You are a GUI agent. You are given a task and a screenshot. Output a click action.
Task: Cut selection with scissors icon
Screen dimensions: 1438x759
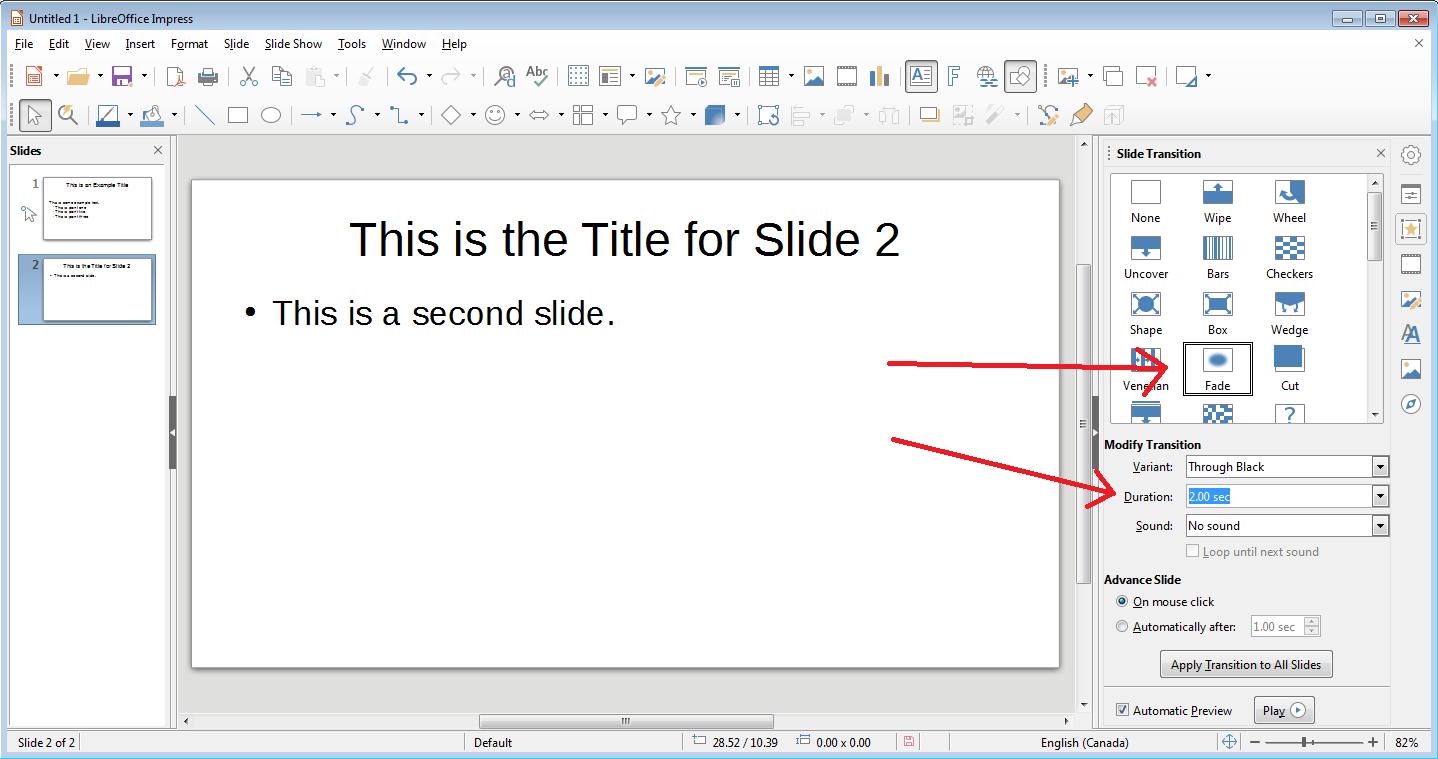pyautogui.click(x=249, y=76)
